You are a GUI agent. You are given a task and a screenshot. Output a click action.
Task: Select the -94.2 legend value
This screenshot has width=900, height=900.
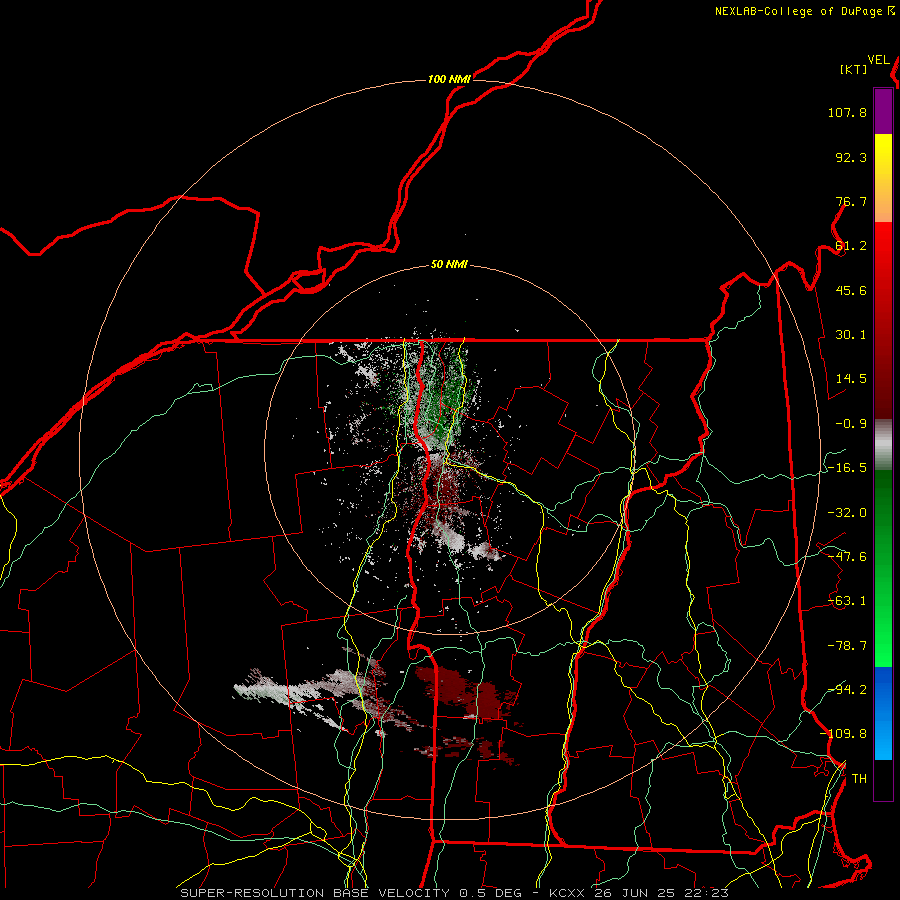click(847, 690)
